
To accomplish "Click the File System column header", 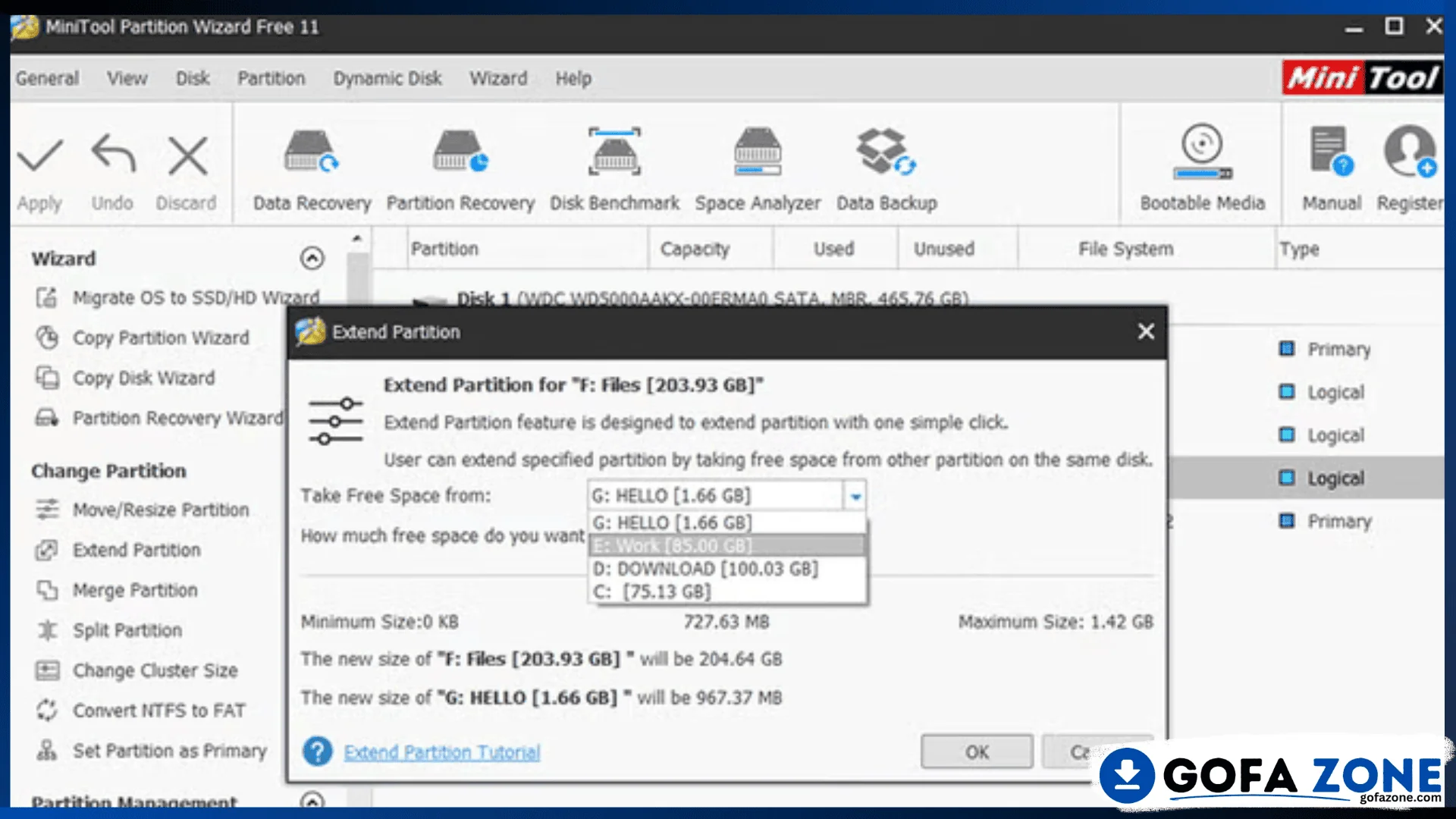I will click(1146, 249).
